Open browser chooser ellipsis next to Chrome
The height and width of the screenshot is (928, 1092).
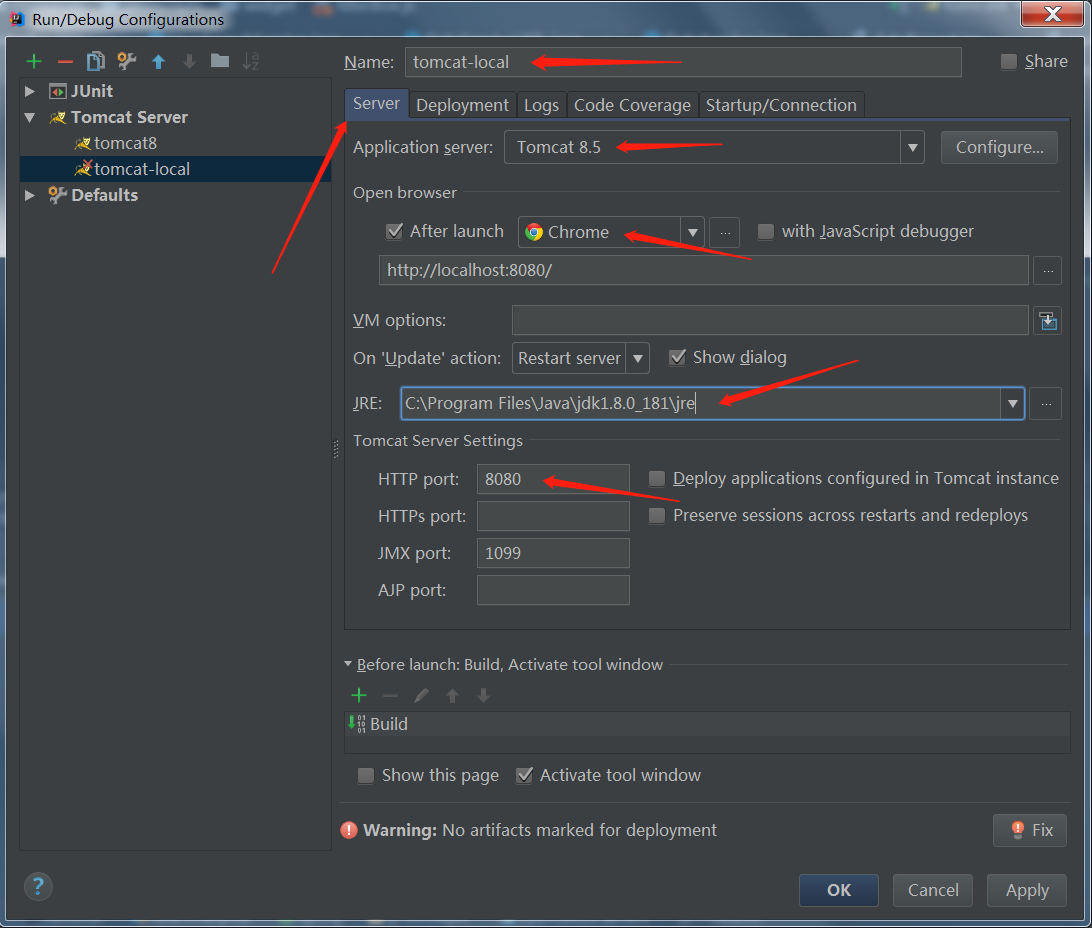[725, 232]
